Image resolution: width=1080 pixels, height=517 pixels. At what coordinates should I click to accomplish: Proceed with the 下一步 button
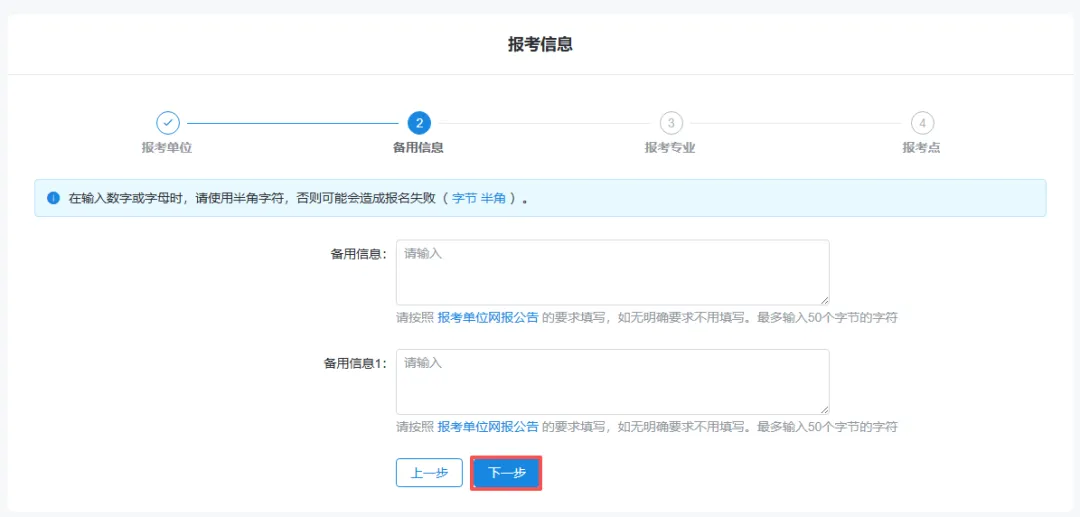coord(507,473)
